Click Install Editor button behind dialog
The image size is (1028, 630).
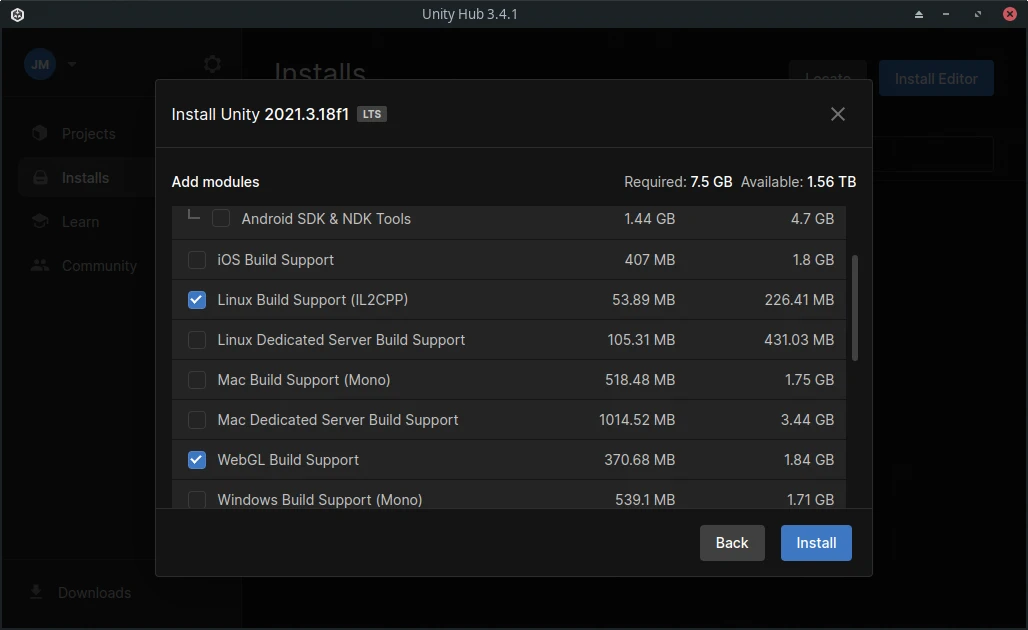[936, 79]
